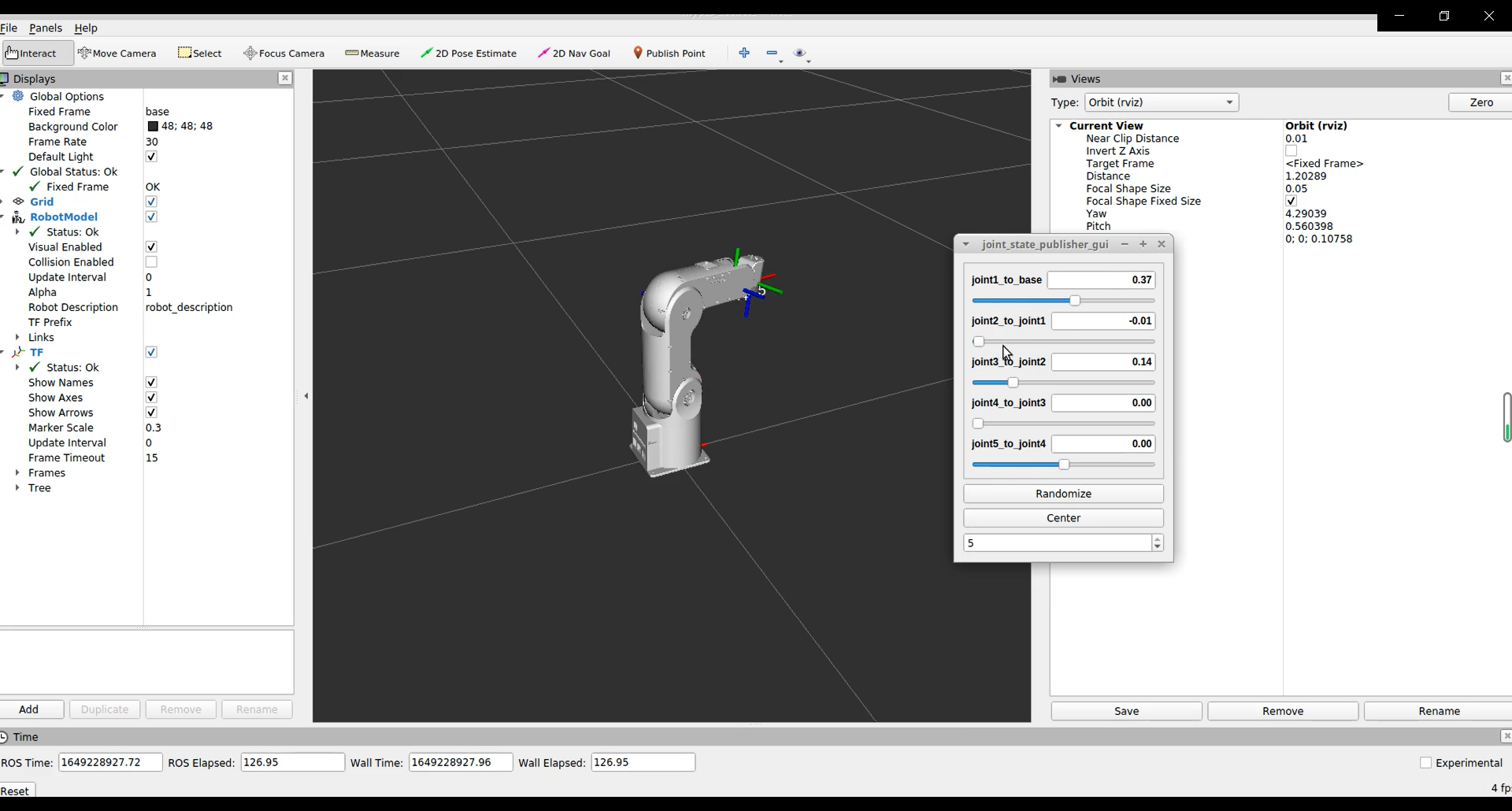1512x811 pixels.
Task: Choose the Select tool in toolbar
Action: (x=200, y=54)
